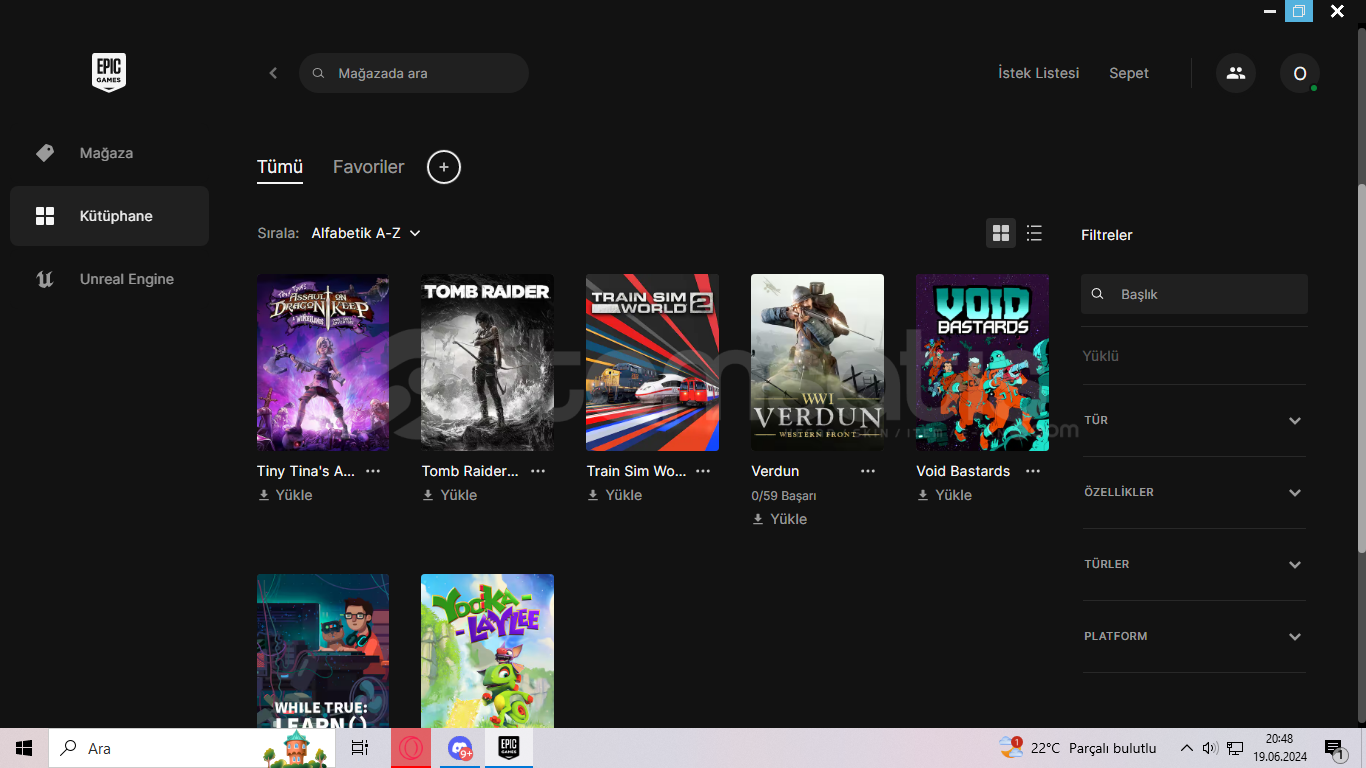Open the Alfabetik A-Z sort dropdown
The width and height of the screenshot is (1366, 768).
click(x=365, y=233)
